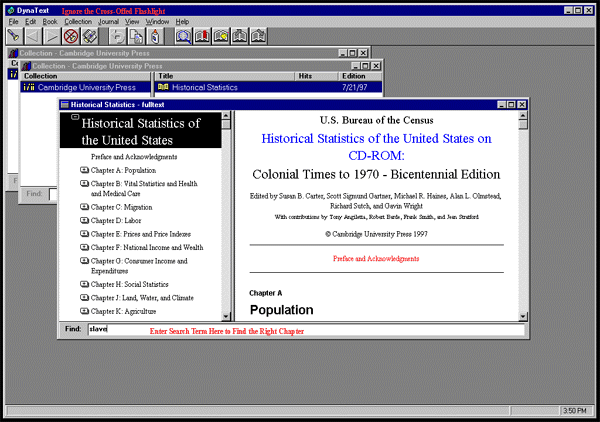Open the red Preface and Acknowledgments link
The height and width of the screenshot is (422, 600).
(x=376, y=258)
